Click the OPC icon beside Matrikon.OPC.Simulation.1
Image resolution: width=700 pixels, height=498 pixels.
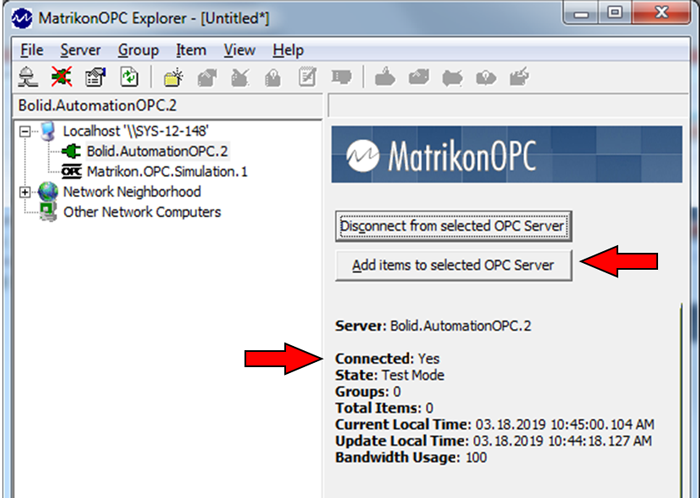[73, 171]
